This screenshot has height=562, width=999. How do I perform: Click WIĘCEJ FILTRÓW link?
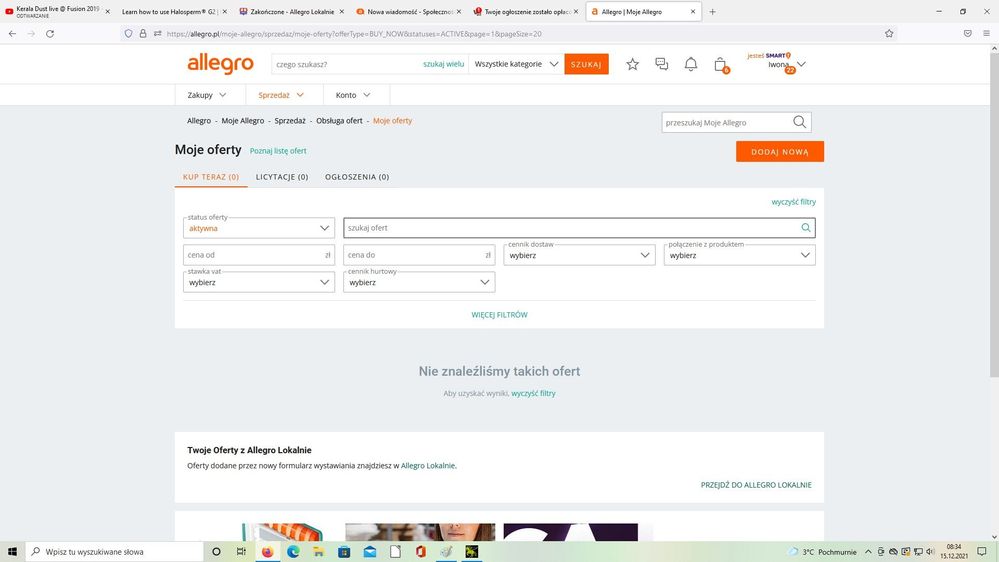pos(500,315)
